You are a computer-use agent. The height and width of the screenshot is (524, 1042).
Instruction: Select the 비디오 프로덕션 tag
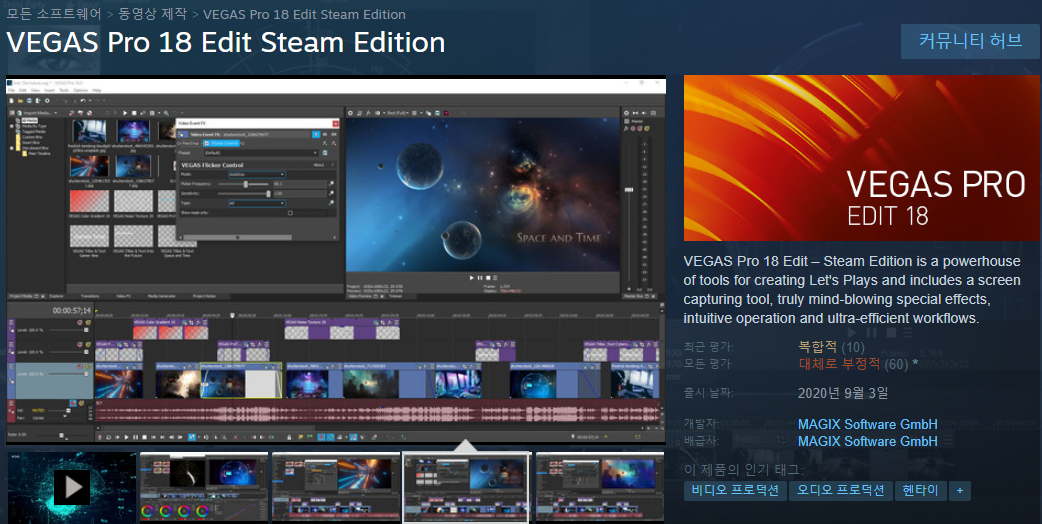(735, 491)
